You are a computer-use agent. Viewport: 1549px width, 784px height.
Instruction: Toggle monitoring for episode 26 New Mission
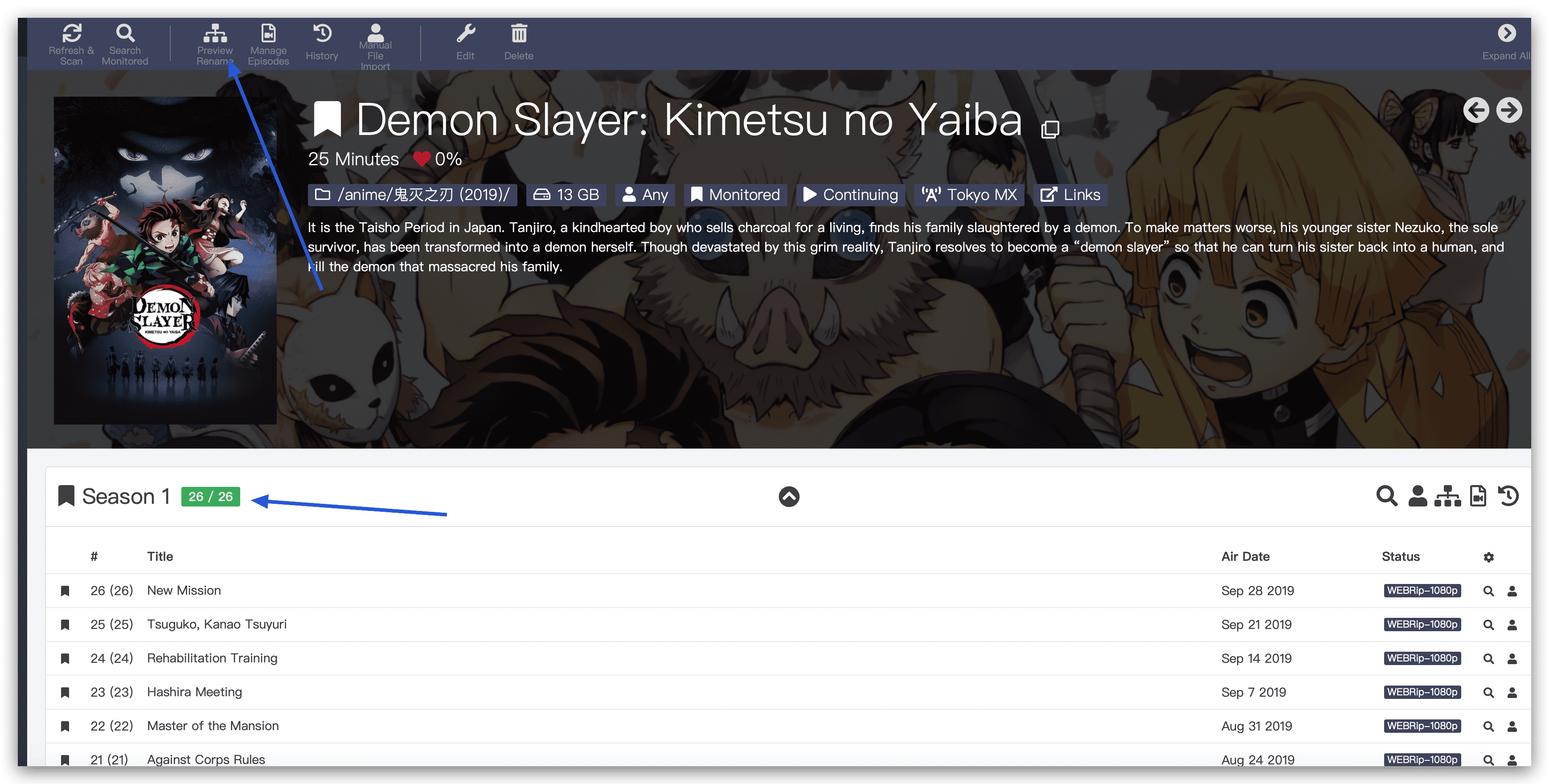(x=65, y=591)
